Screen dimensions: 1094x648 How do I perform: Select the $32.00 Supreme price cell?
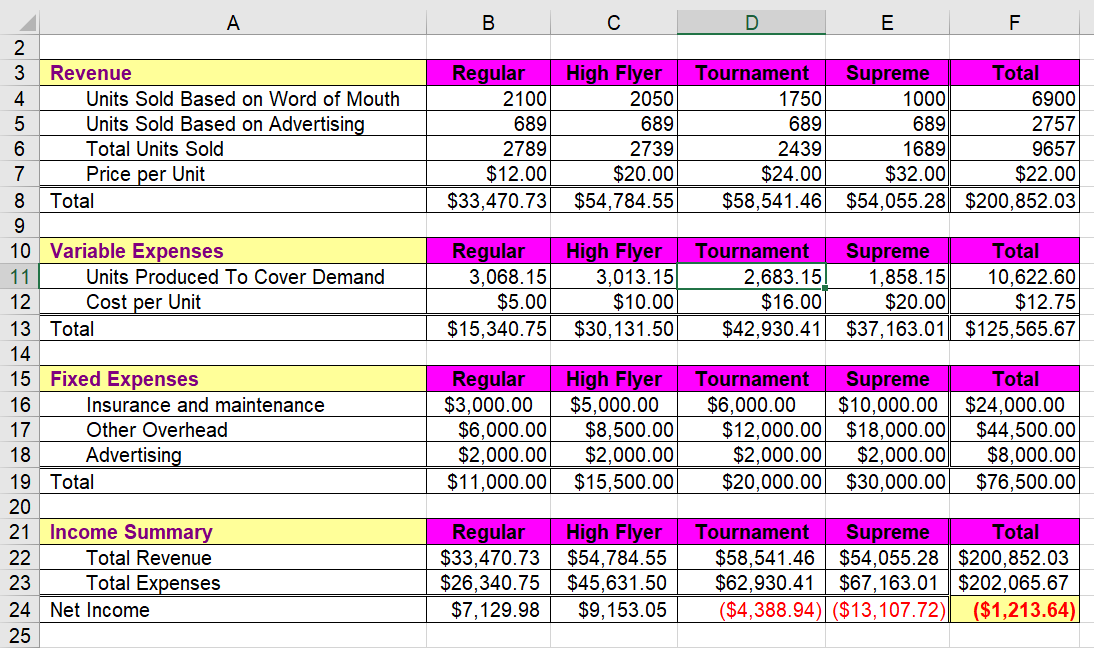pyautogui.click(x=886, y=174)
